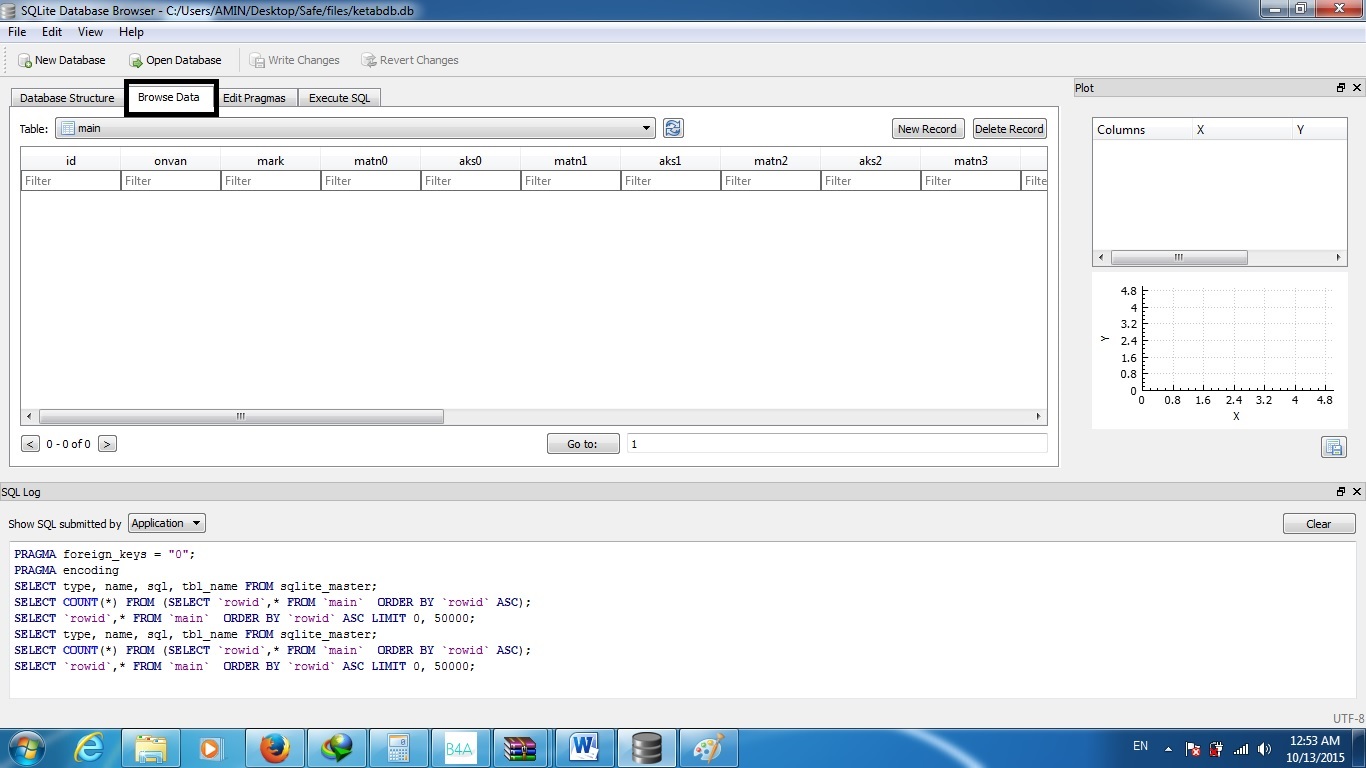Open B4A taskbar icon
Viewport: 1366px width, 768px height.
pos(460,747)
